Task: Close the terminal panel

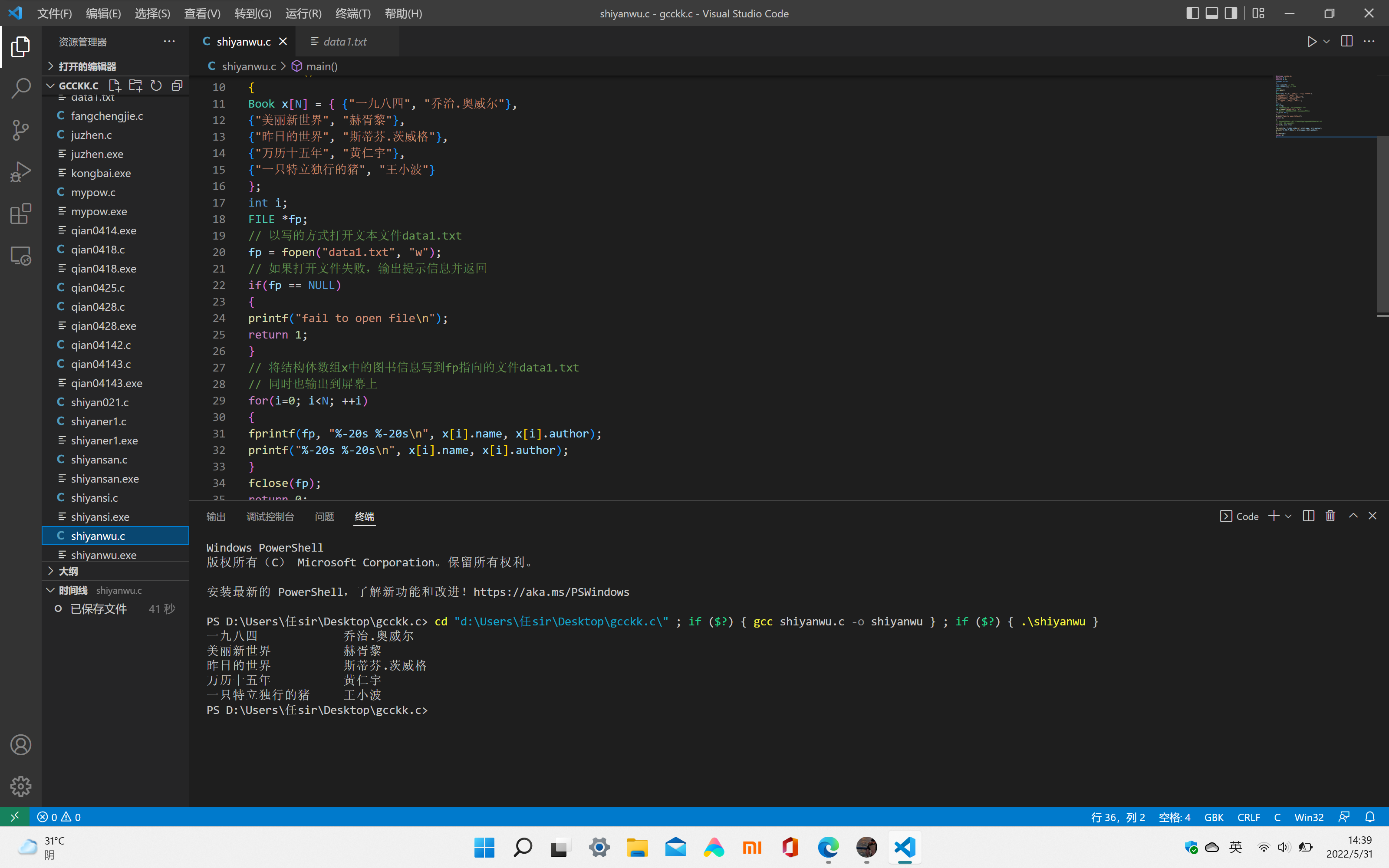Action: tap(1373, 516)
